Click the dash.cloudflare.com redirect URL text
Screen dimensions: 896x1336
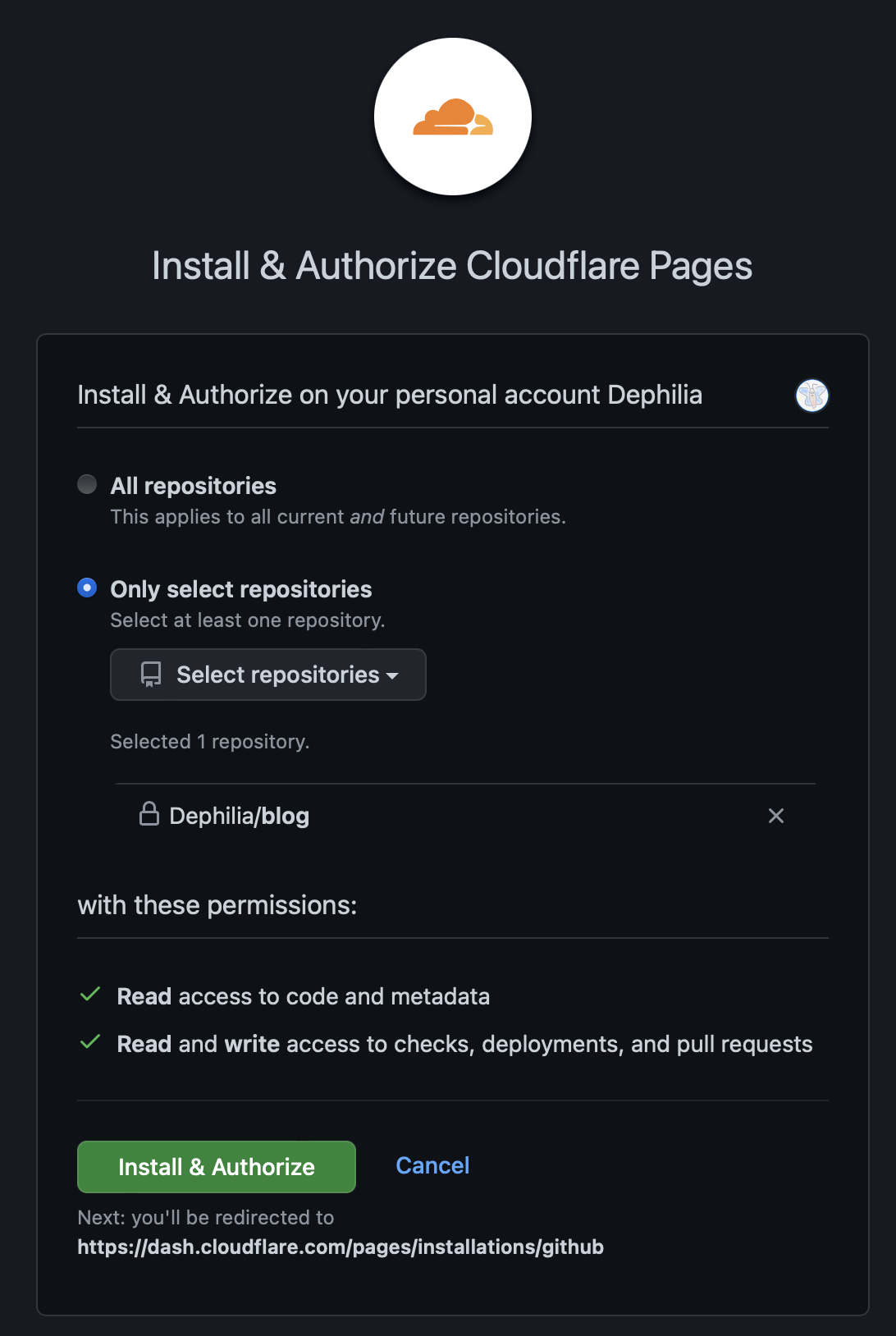(341, 1247)
